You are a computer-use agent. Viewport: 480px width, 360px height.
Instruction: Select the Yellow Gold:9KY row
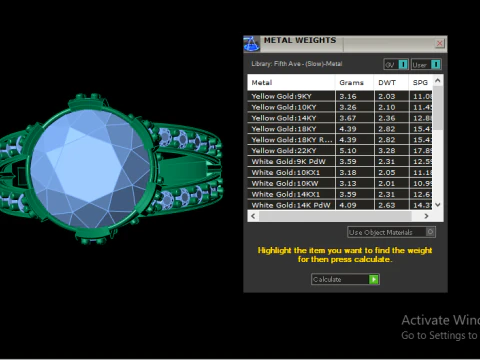coord(340,96)
